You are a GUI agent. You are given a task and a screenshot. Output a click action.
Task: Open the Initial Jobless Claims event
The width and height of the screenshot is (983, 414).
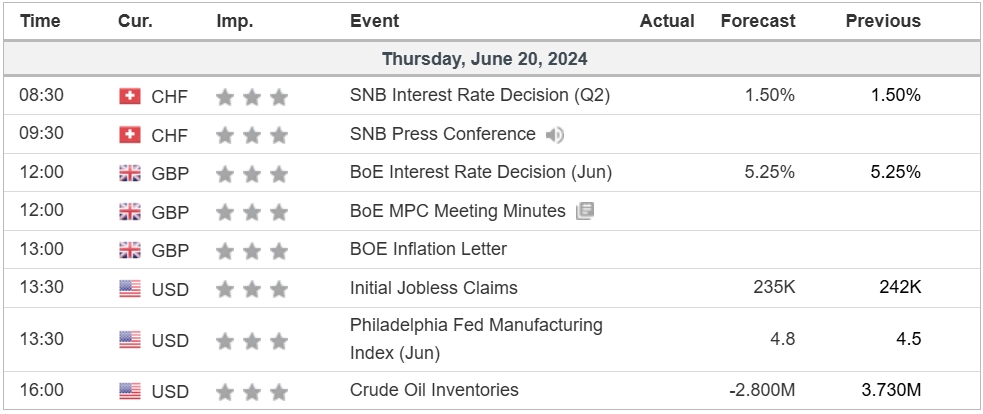pos(433,288)
